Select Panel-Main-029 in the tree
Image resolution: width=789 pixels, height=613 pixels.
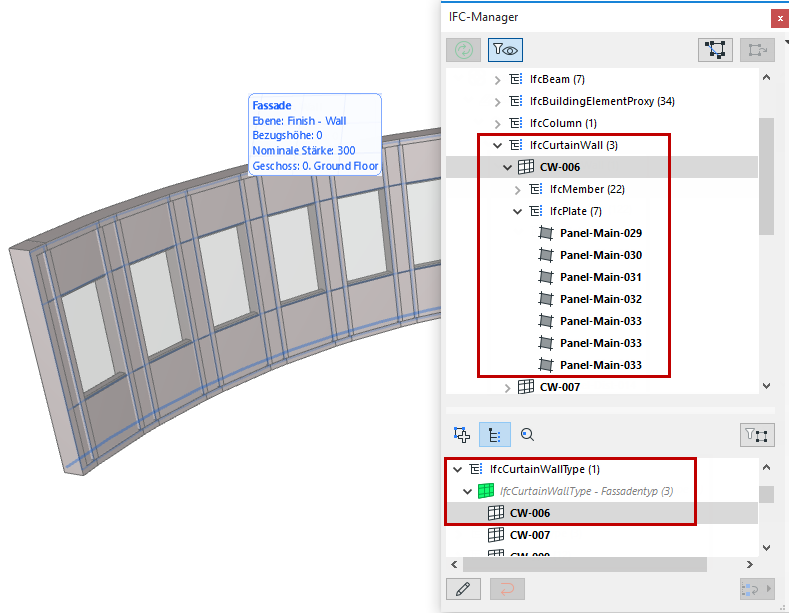coord(601,233)
